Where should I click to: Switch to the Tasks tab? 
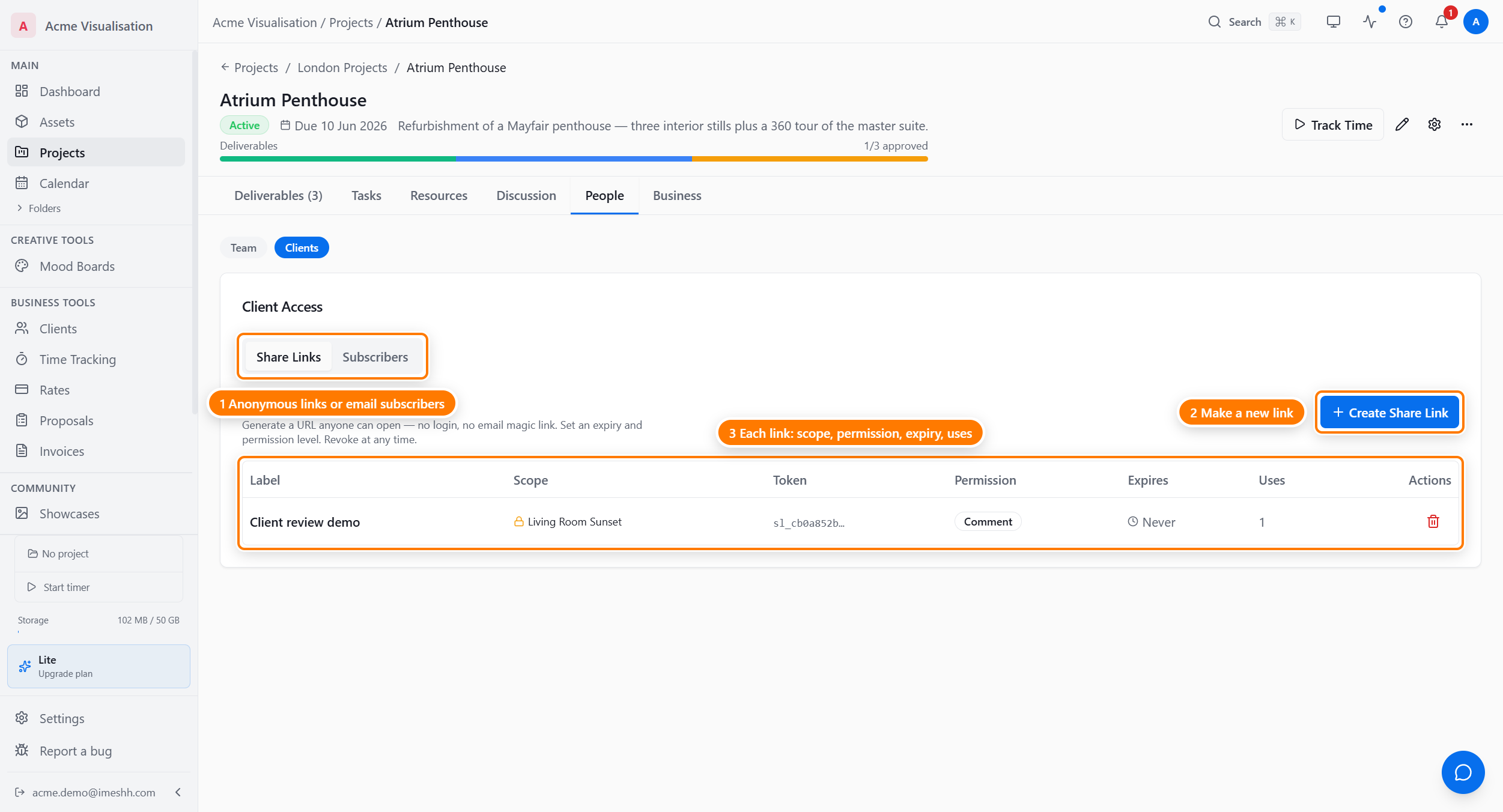[x=366, y=195]
